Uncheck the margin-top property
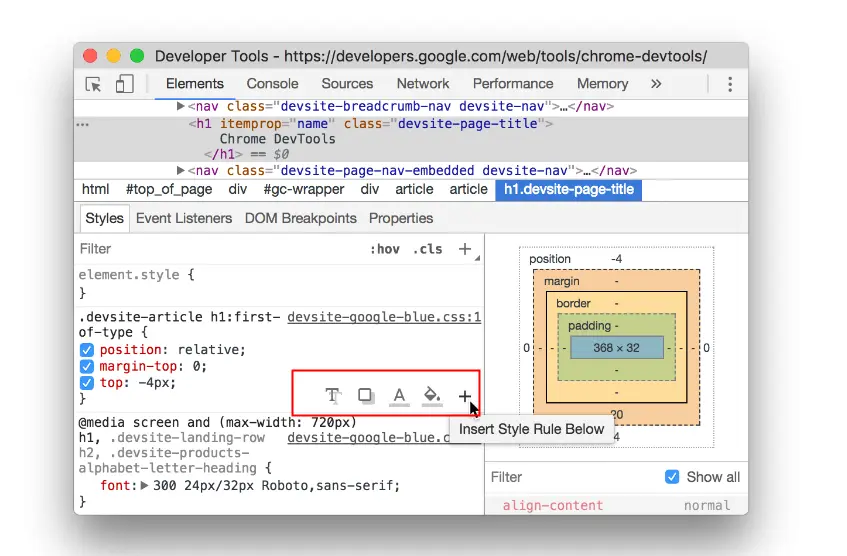The width and height of the screenshot is (847, 556). point(86,367)
